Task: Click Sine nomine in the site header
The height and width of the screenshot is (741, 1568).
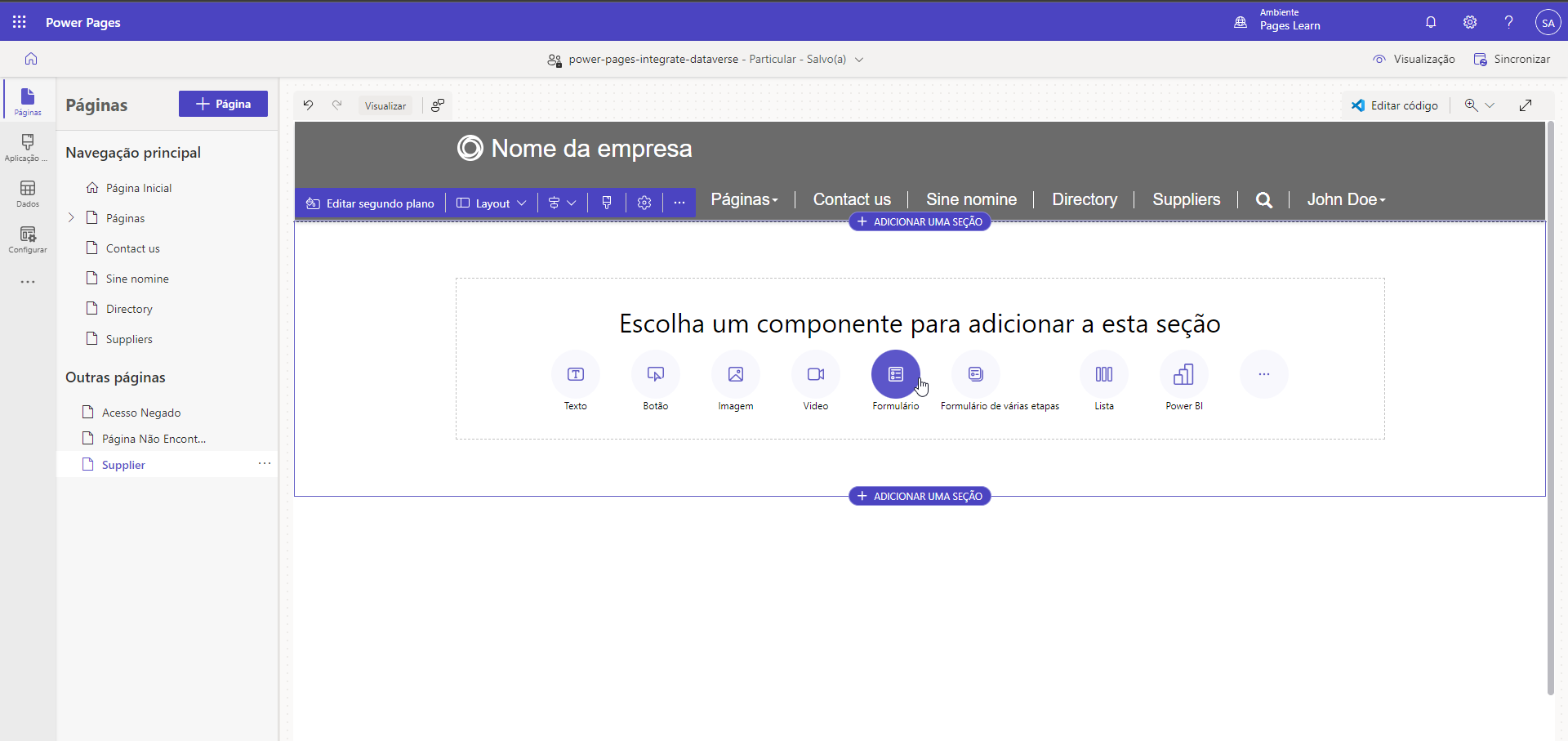Action: 971,199
